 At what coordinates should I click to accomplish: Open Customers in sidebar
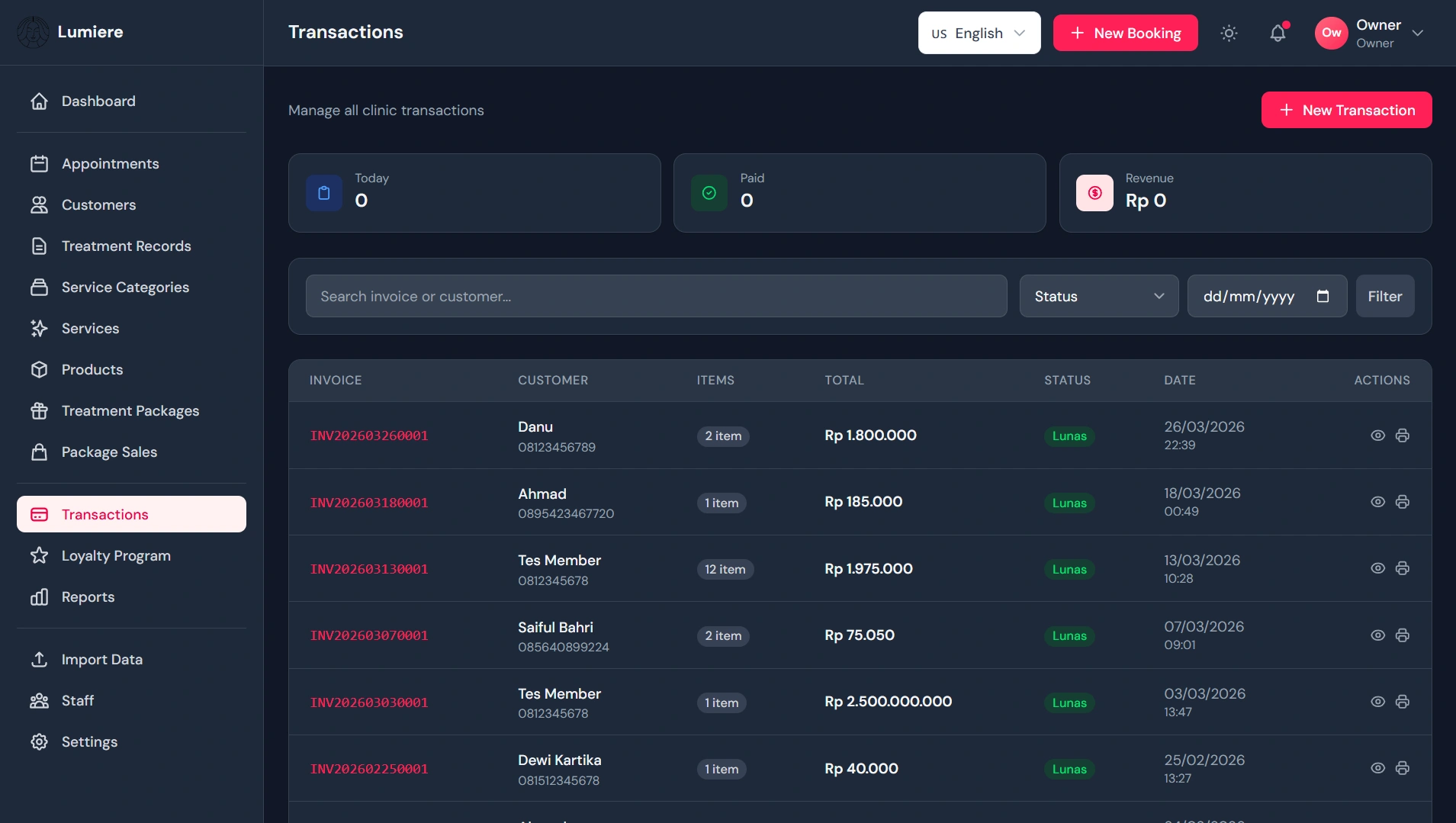[131, 204]
